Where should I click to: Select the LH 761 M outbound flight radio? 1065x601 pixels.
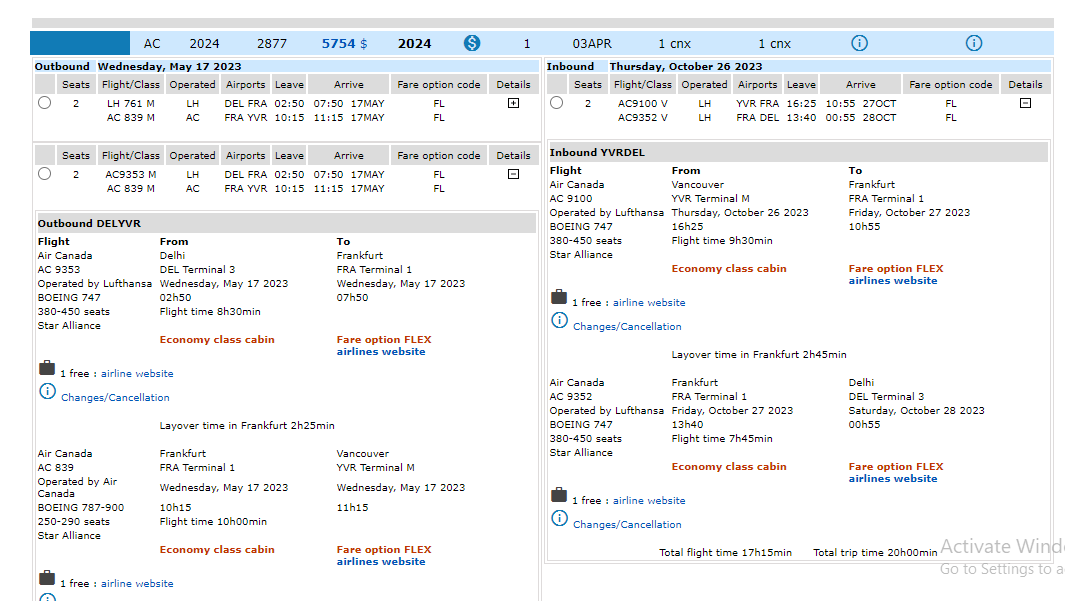tap(44, 103)
